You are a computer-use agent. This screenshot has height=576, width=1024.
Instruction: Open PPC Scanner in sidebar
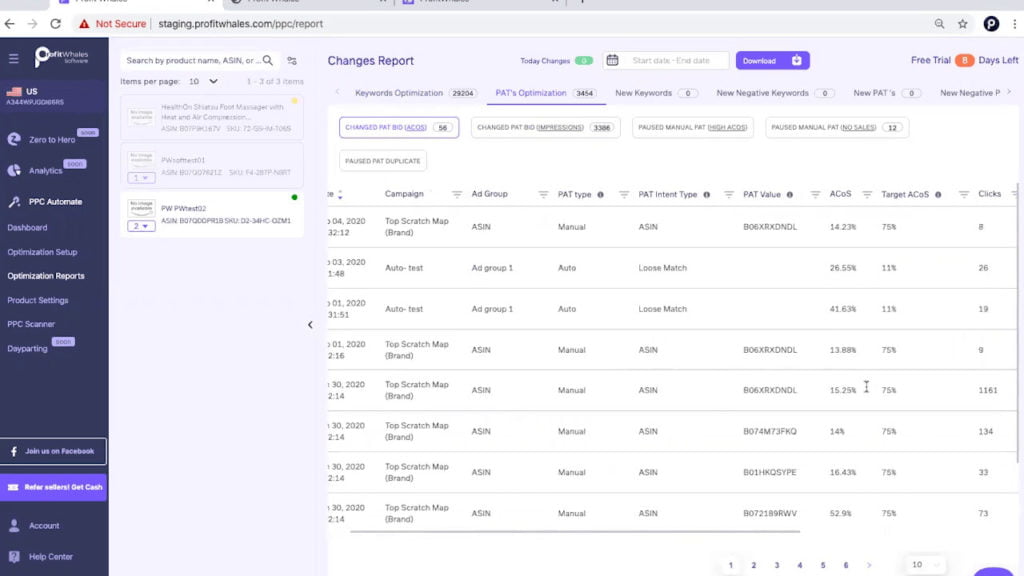31,324
